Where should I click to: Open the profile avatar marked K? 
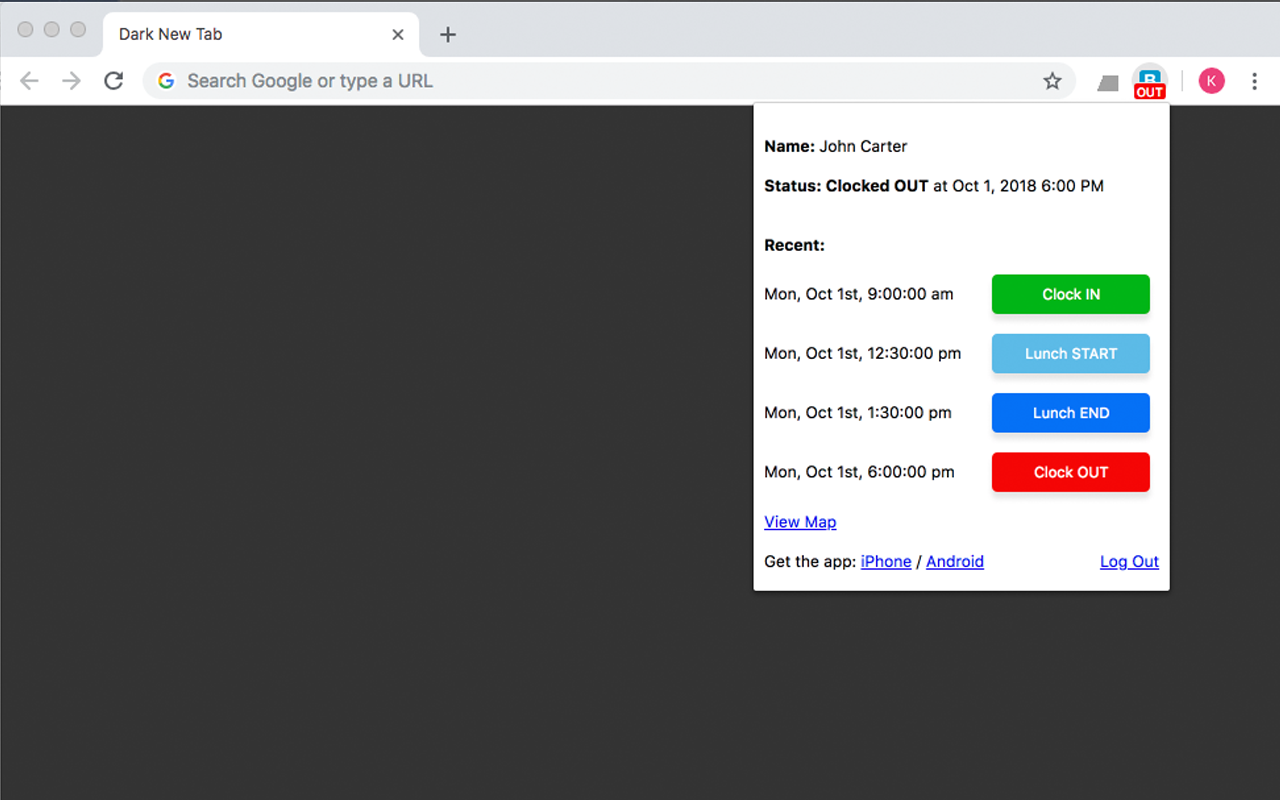click(x=1211, y=80)
